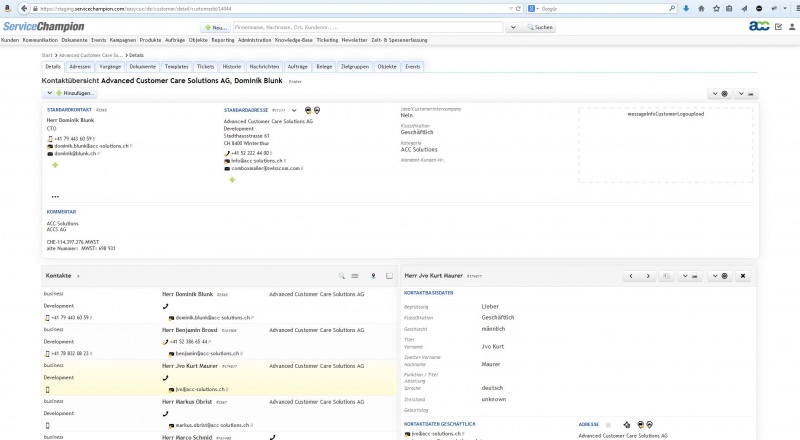The image size is (800, 440).
Task: Switch to Tickets tab
Action: (206, 66)
